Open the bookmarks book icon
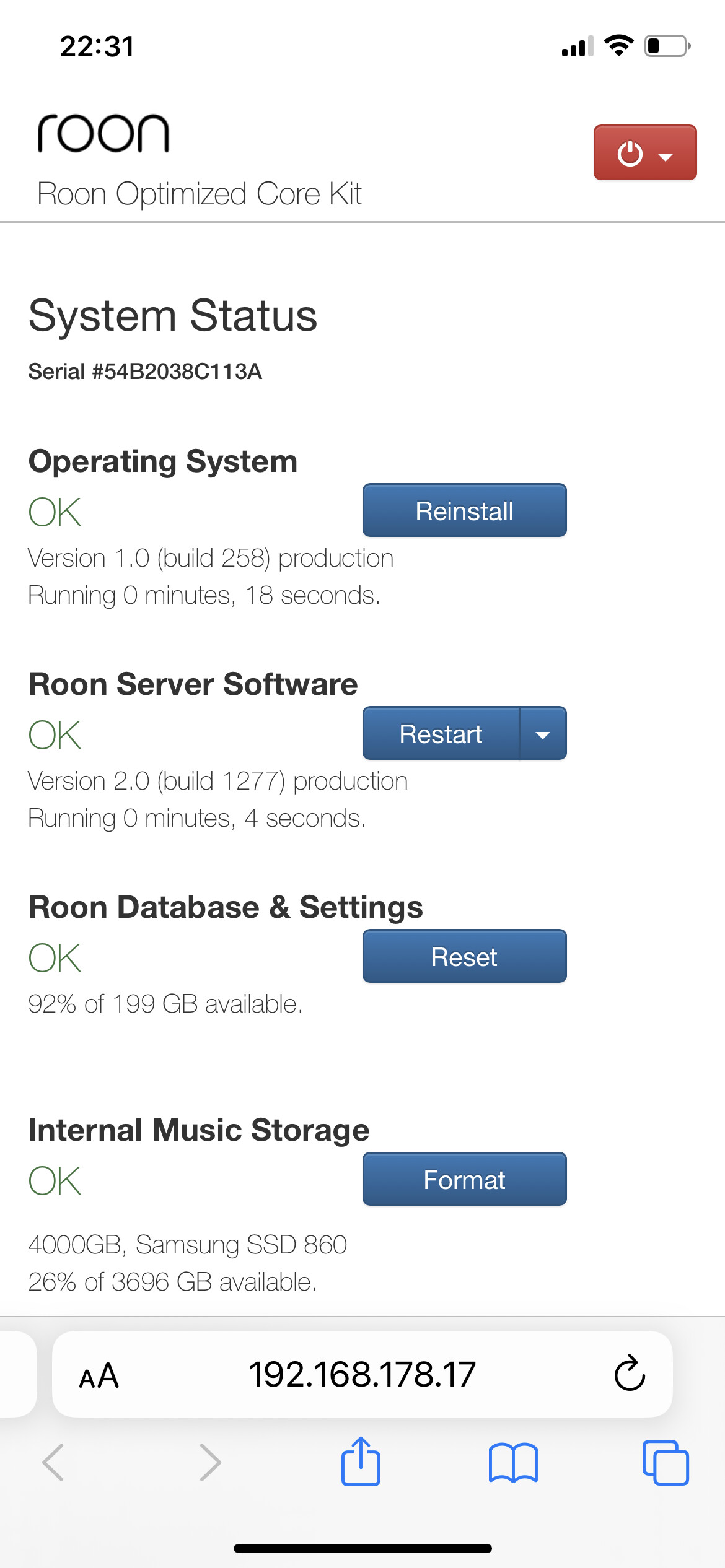Screen dimensions: 725x1568 (513, 1463)
